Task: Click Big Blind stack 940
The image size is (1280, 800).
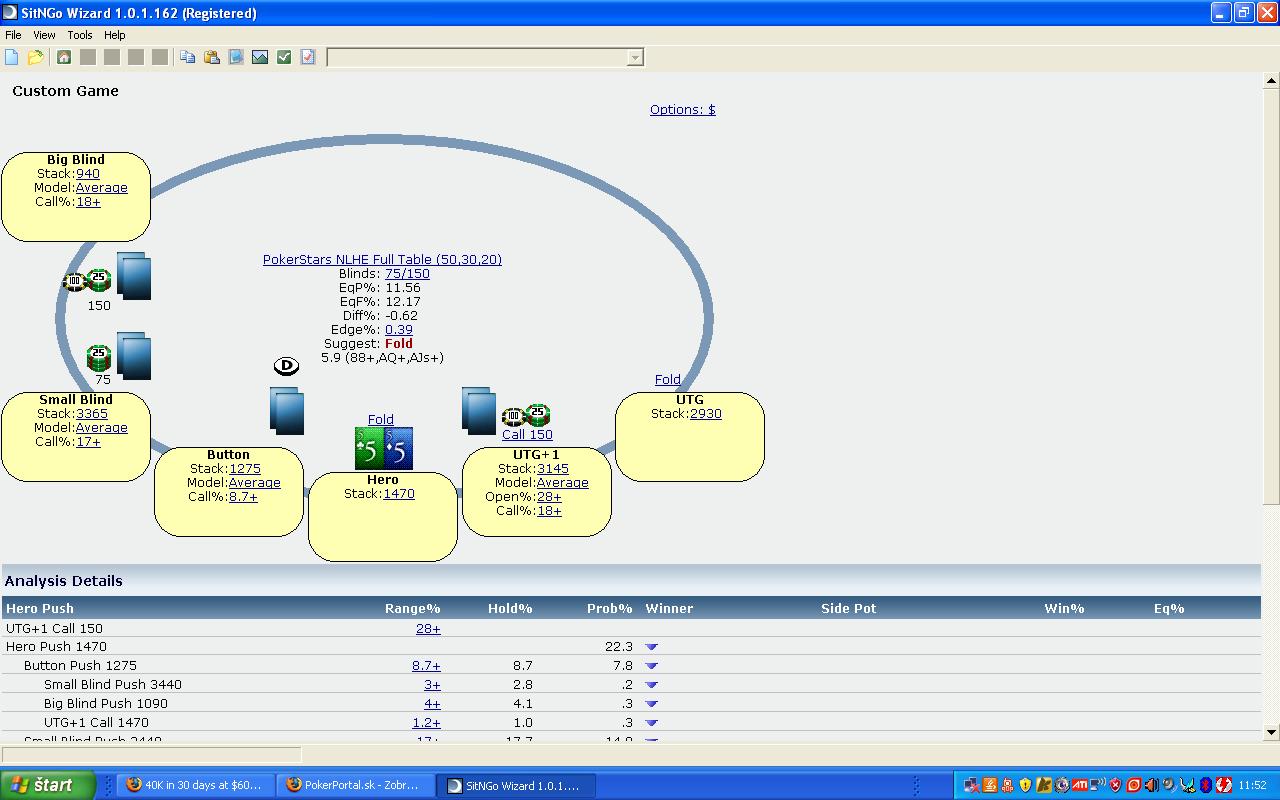Action: (x=88, y=173)
